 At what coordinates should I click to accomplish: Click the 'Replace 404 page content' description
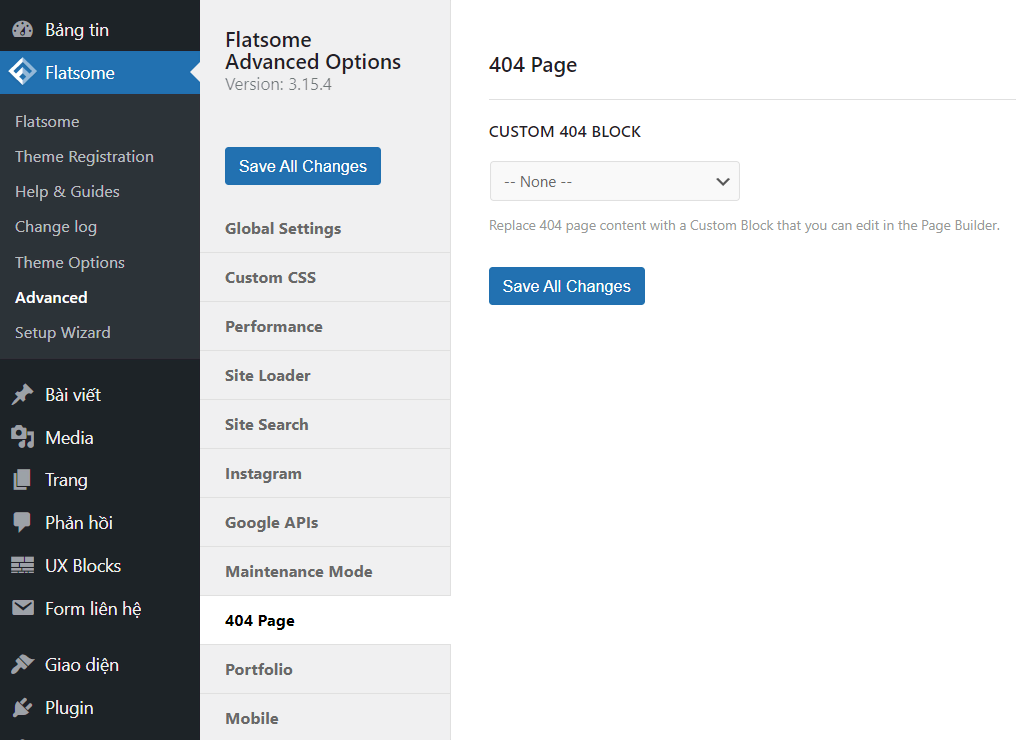[744, 225]
